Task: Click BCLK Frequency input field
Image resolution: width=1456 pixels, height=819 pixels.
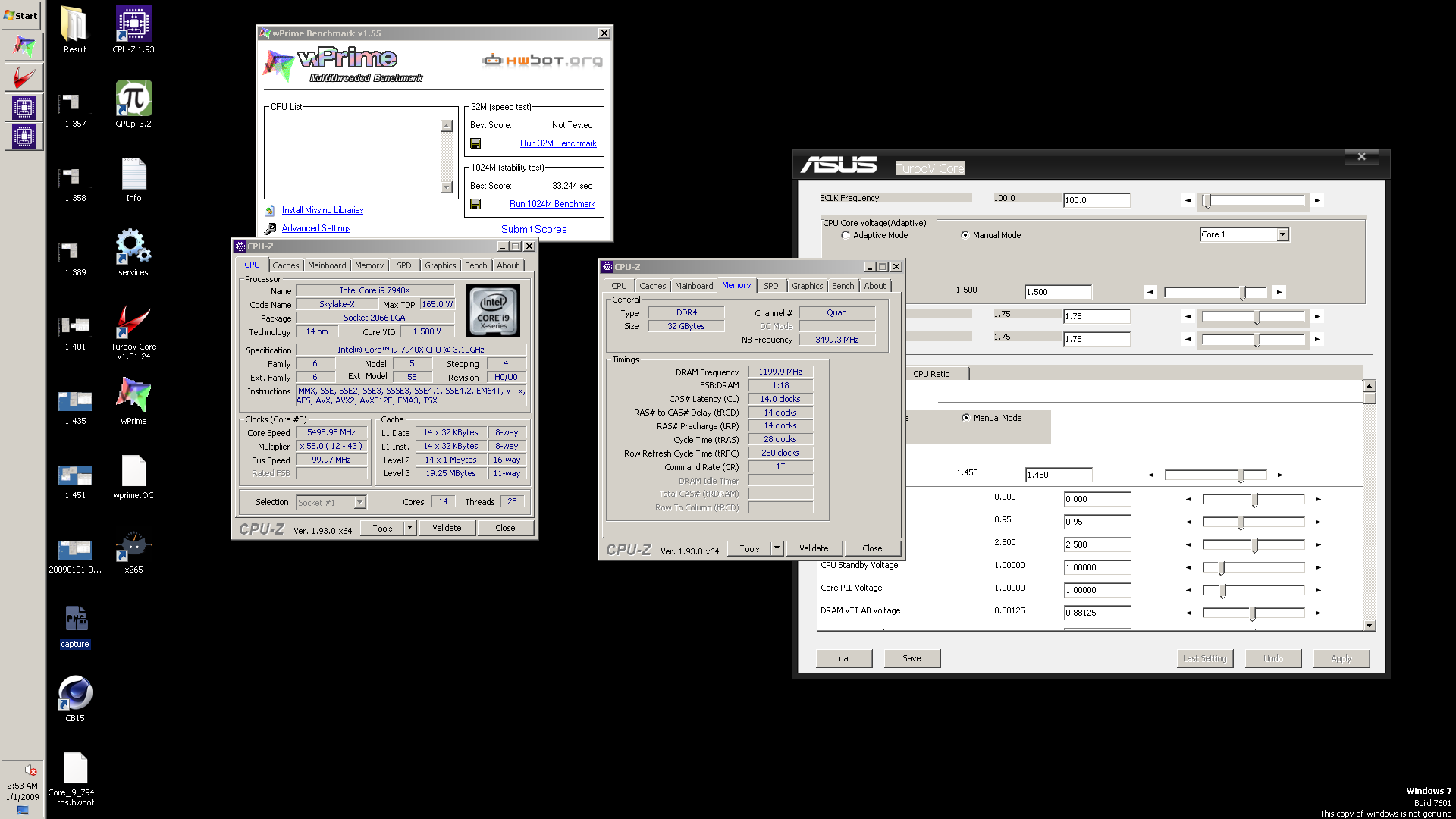Action: coord(1097,200)
